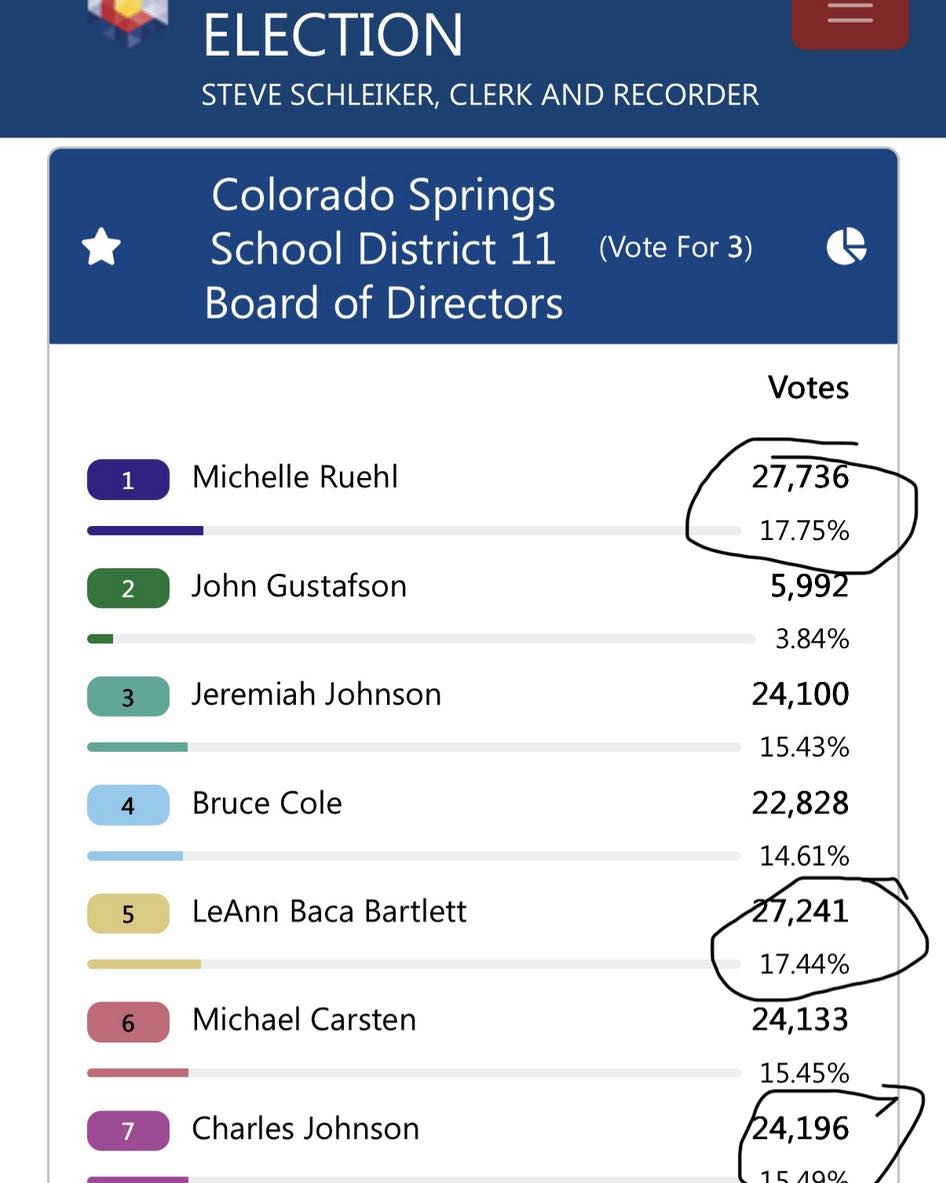Click the Steve Schleiker Clerk and Recorder text
This screenshot has width=946, height=1183.
tap(480, 95)
